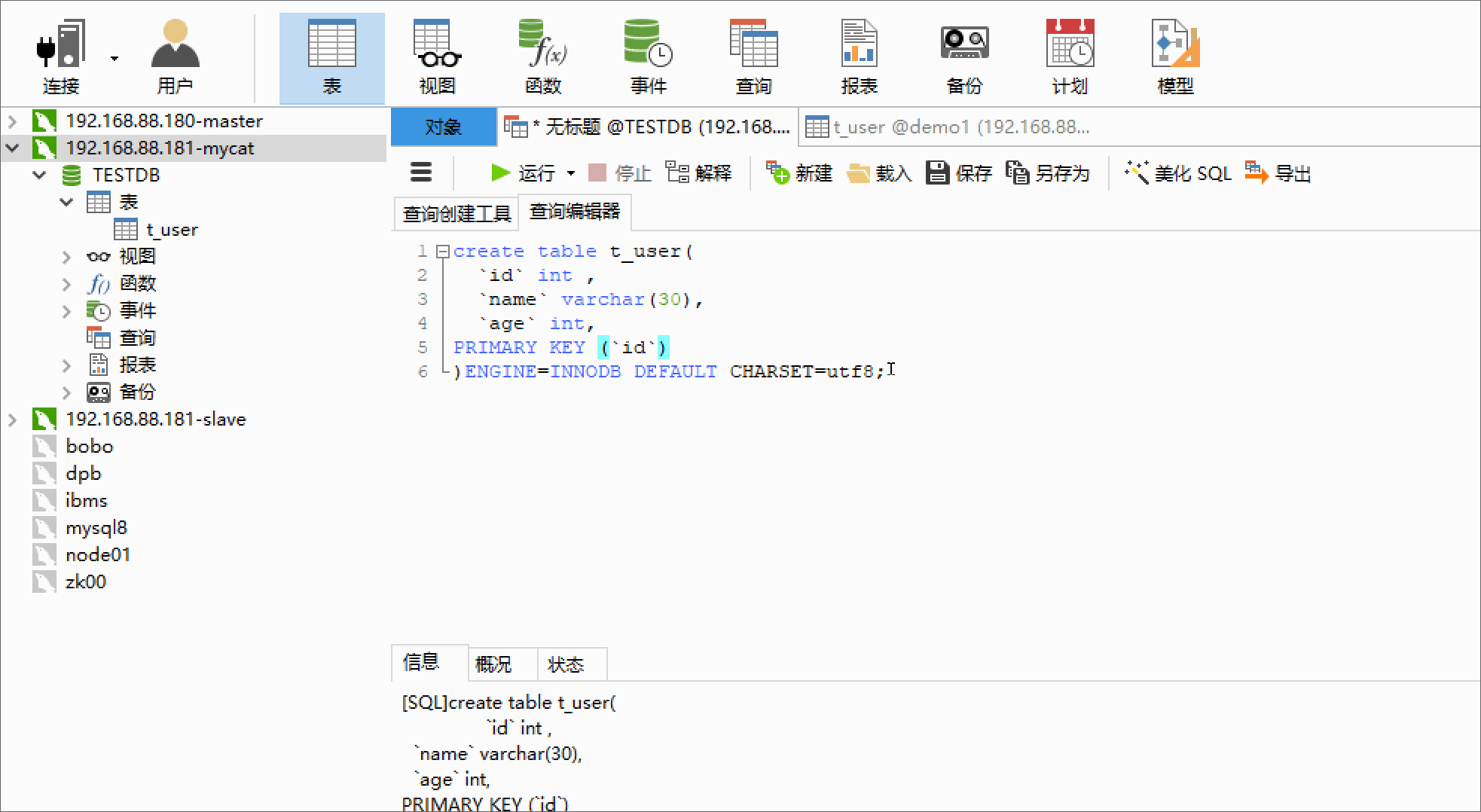Screen dimensions: 1481x812
Task: Select the 查询 node under TESTDB
Action: pos(137,338)
